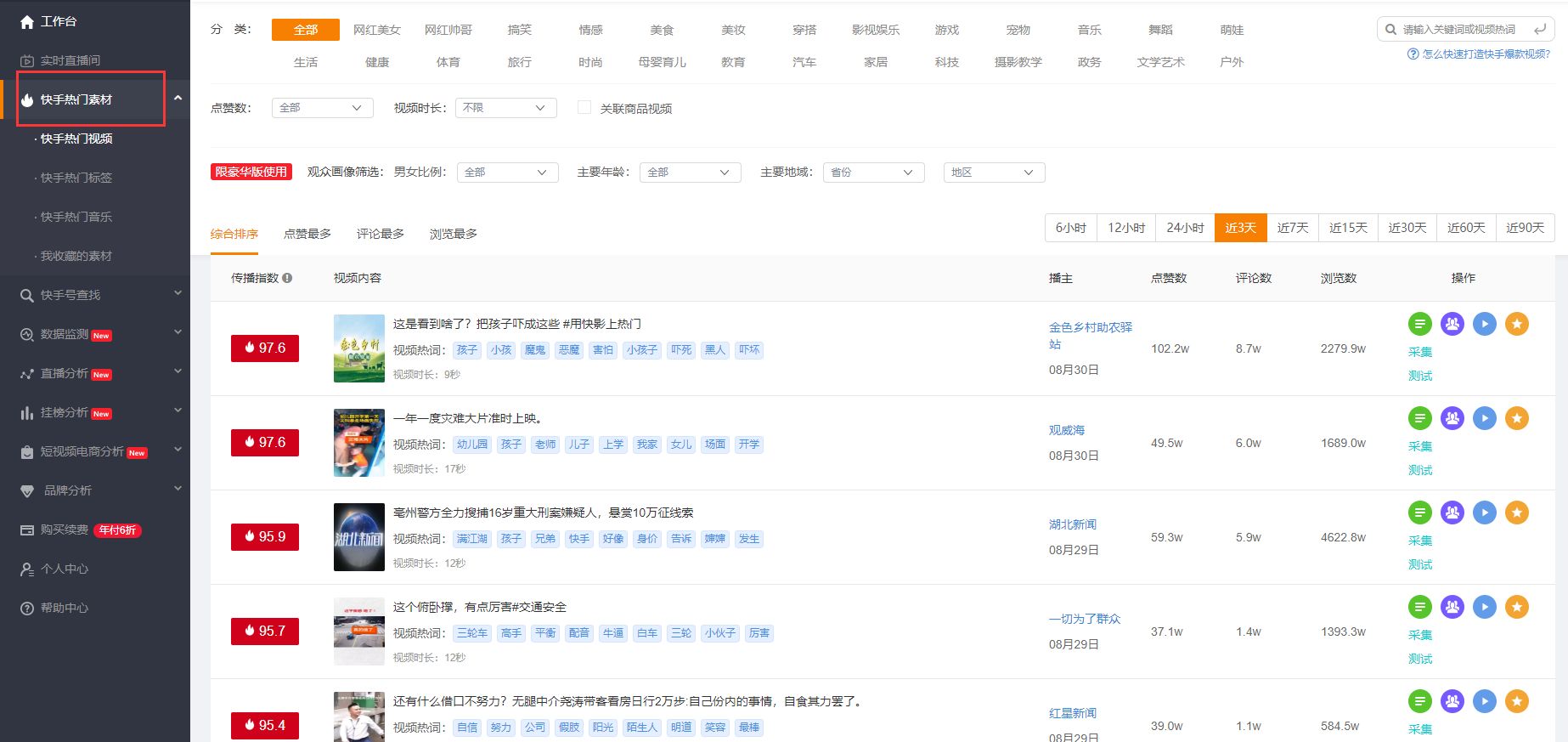
Task: Select 近15天 time range
Action: click(1348, 228)
